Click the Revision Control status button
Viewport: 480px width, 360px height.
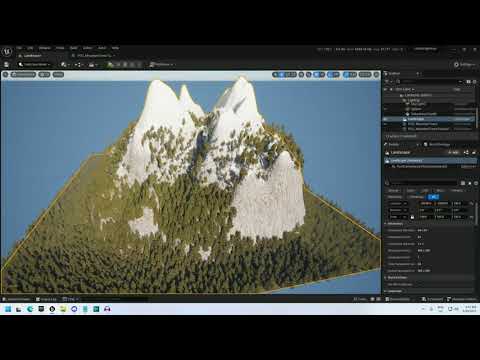point(463,299)
